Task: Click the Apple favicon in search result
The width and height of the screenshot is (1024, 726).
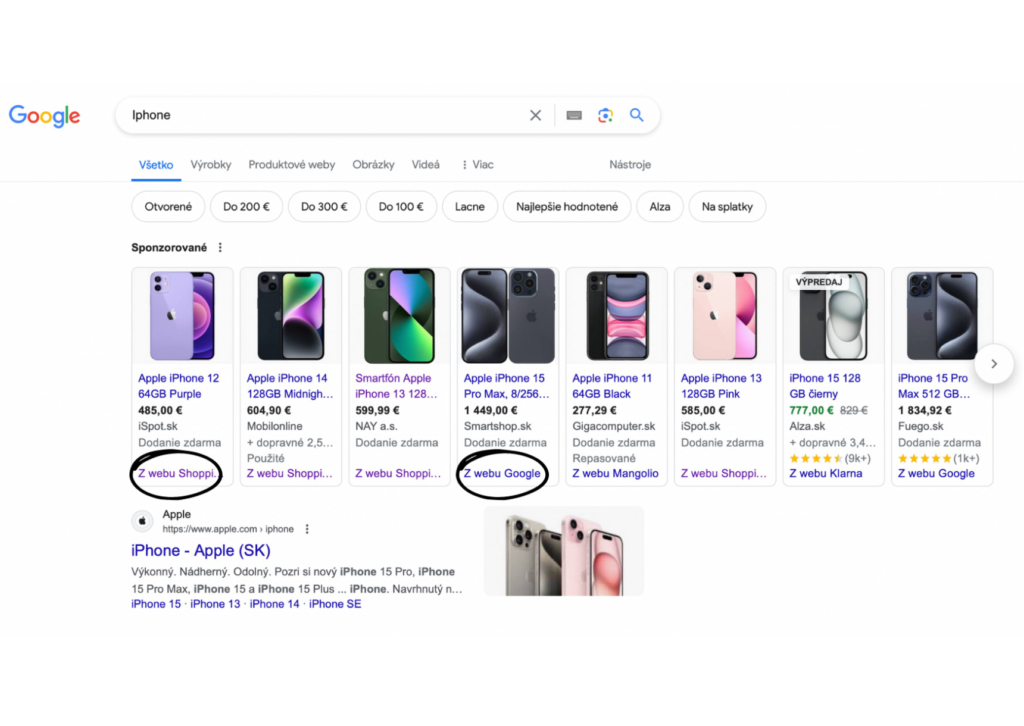Action: click(x=143, y=521)
